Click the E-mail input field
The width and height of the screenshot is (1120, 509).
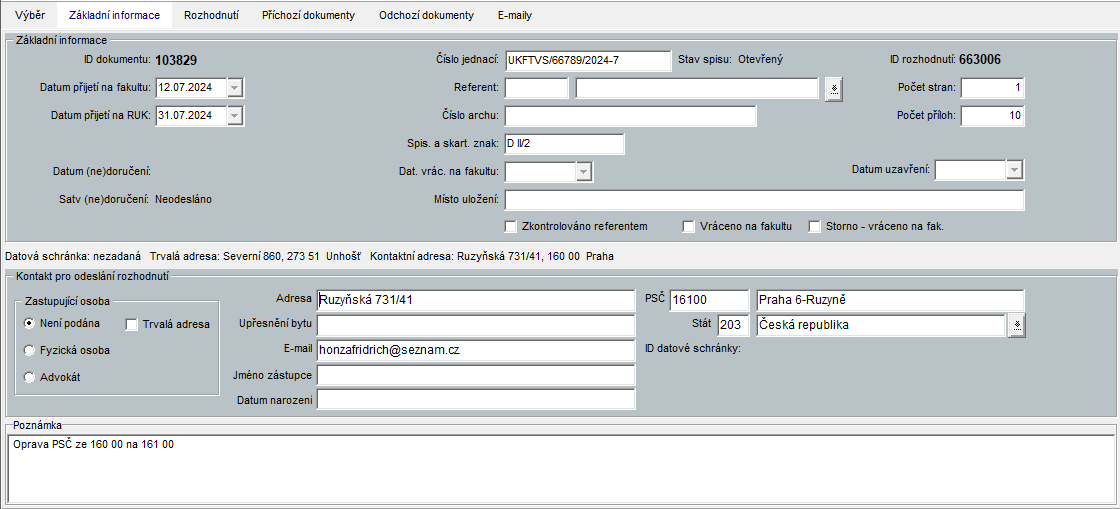475,351
